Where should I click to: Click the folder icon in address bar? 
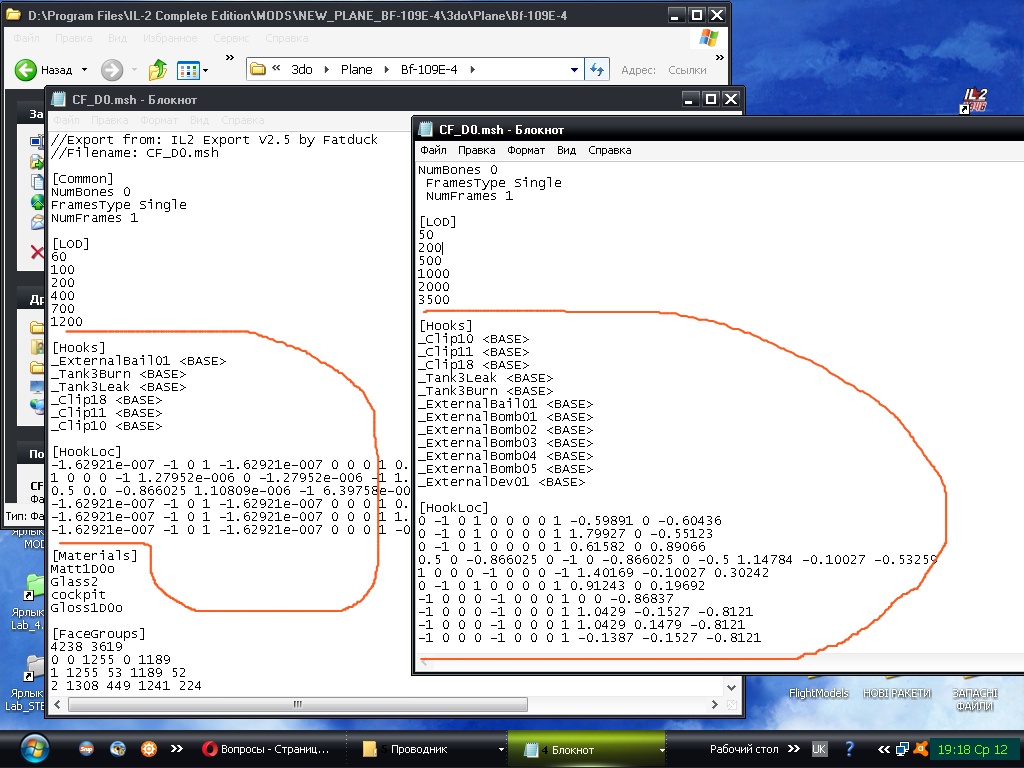pyautogui.click(x=258, y=69)
